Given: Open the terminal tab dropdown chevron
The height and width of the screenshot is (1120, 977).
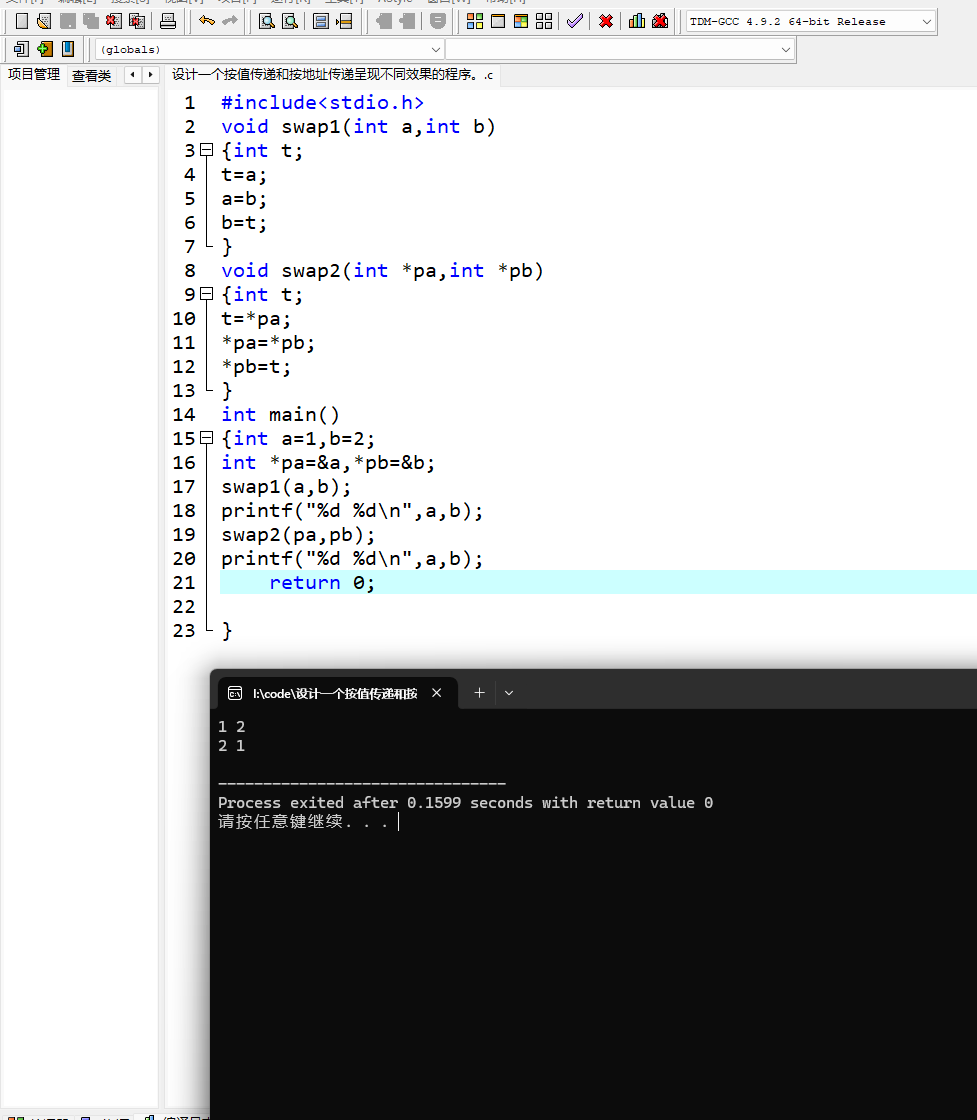Looking at the screenshot, I should click(x=508, y=693).
